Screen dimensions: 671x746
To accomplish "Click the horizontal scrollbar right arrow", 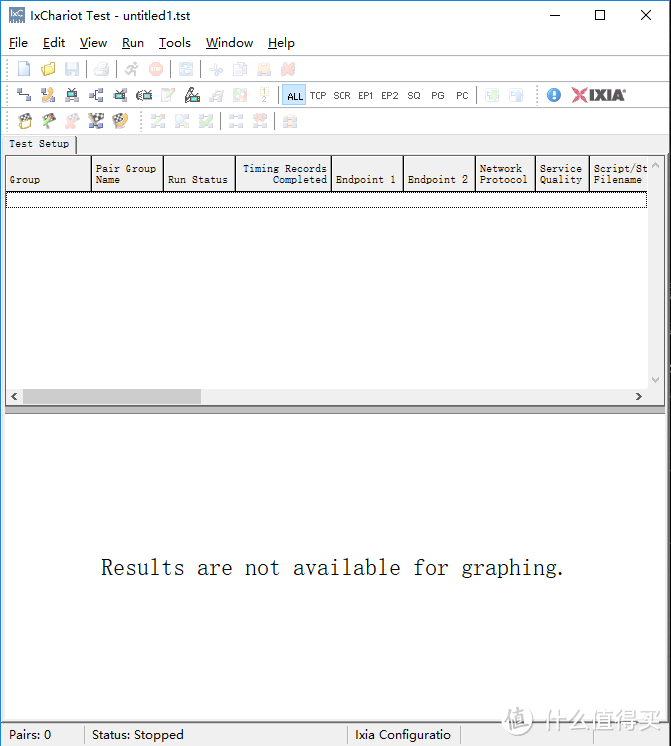I will point(639,396).
